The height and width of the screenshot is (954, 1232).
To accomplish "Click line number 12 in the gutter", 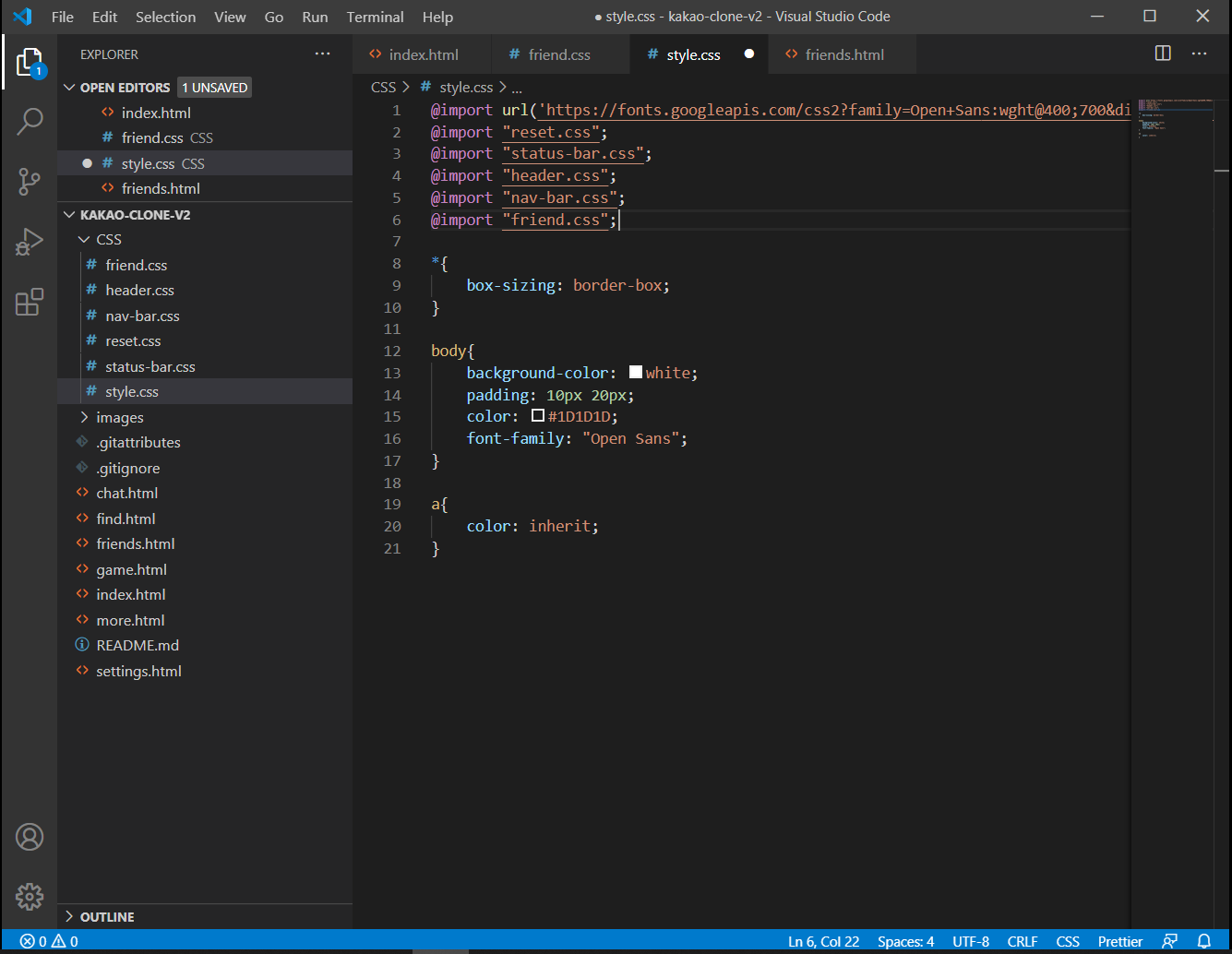I will (392, 351).
